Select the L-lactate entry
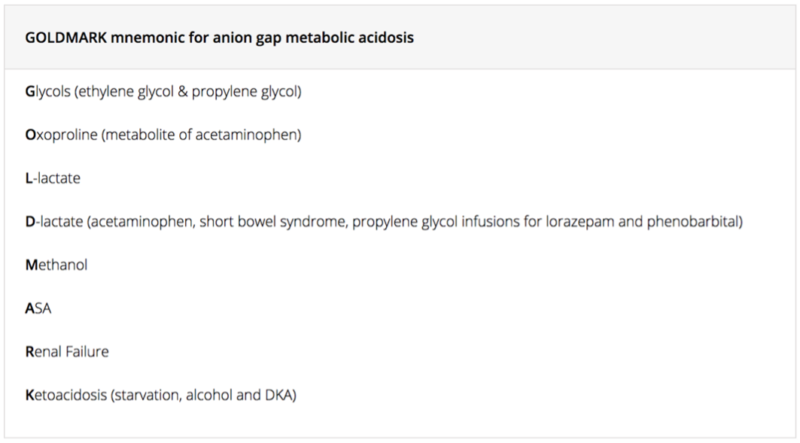The height and width of the screenshot is (443, 800). pos(53,178)
